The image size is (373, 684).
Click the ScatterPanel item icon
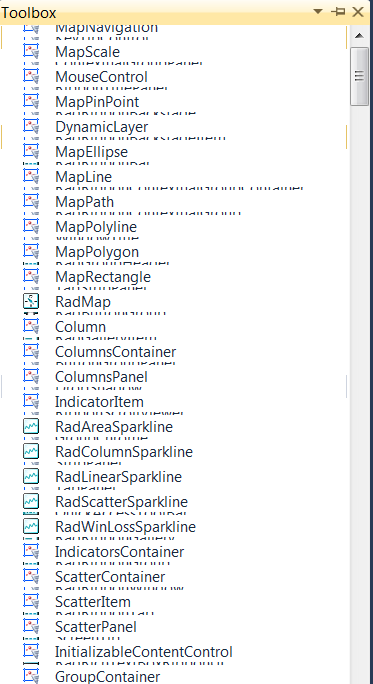tap(31, 626)
